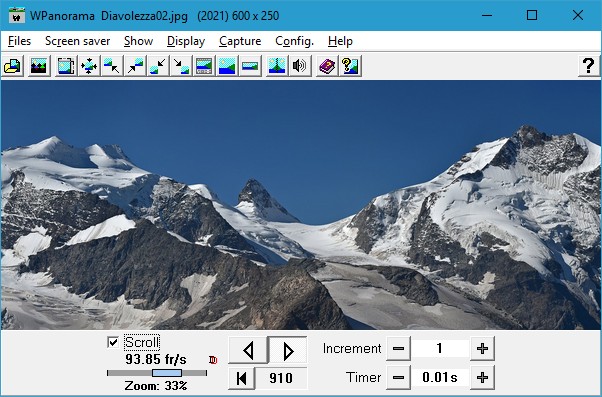
Task: Open the Show menu
Action: 139,41
